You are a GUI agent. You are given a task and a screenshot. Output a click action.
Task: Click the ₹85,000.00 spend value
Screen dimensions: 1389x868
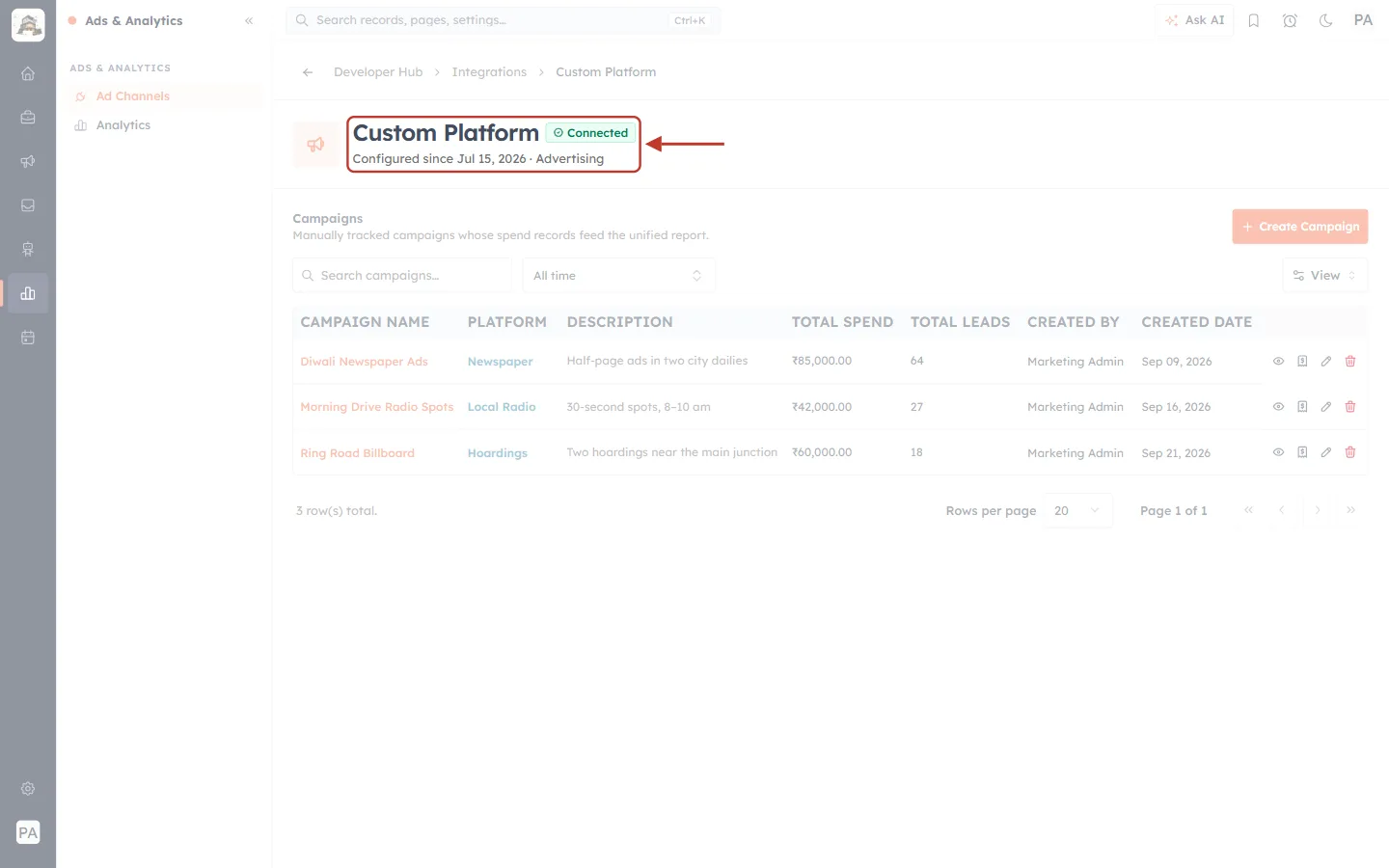tap(822, 361)
